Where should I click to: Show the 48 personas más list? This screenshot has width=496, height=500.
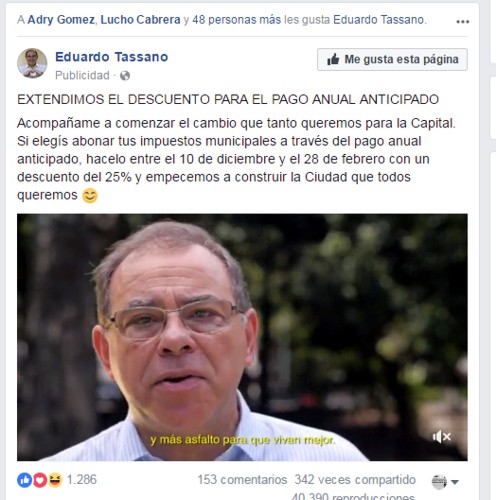pos(237,20)
